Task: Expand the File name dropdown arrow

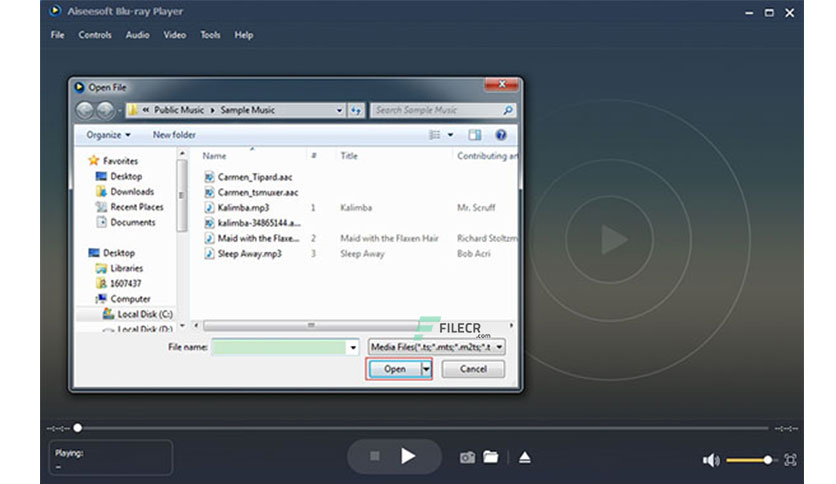Action: 353,348
